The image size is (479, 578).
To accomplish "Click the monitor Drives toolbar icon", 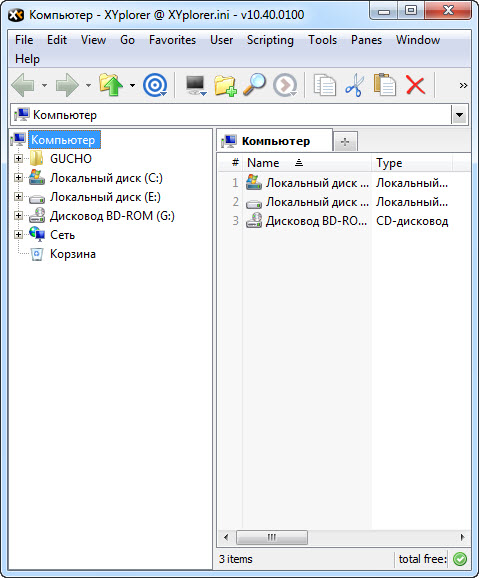I will [x=196, y=86].
